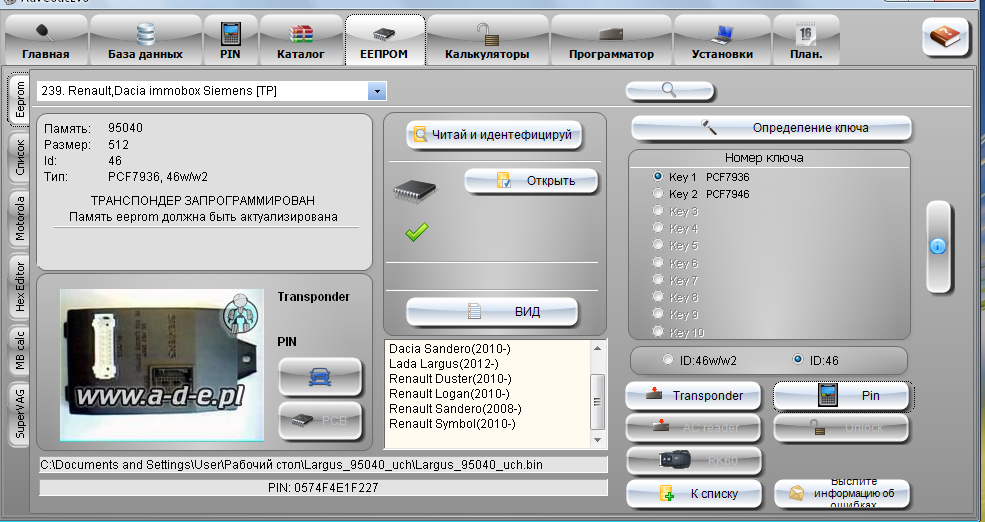
Task: Switch to the Программатор tab
Action: [x=611, y=40]
